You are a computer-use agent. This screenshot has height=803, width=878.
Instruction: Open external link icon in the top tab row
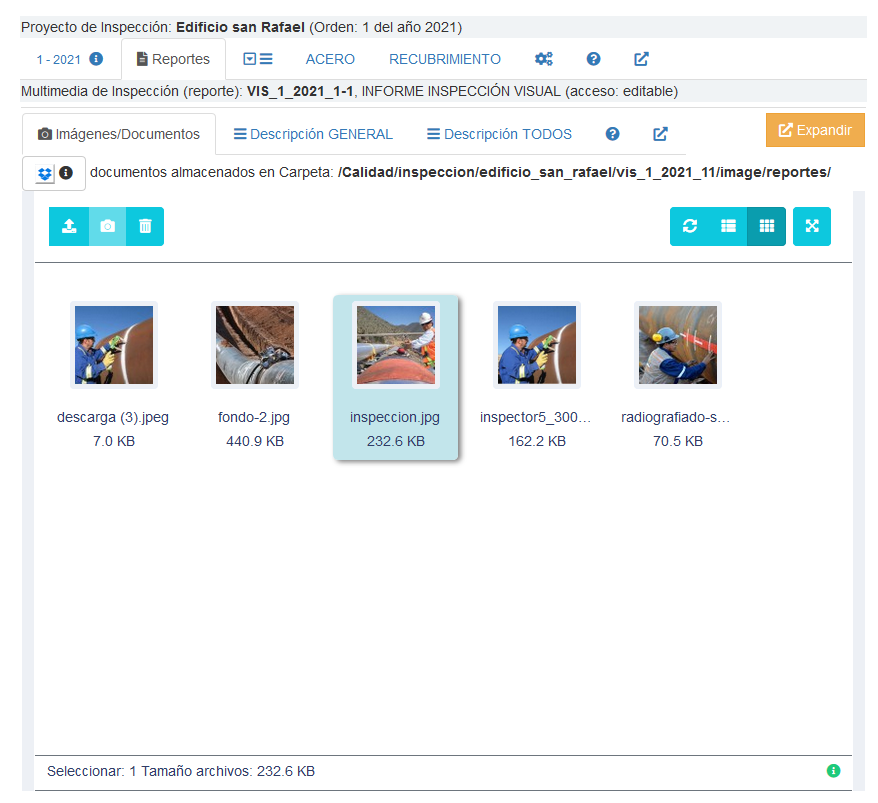(642, 59)
